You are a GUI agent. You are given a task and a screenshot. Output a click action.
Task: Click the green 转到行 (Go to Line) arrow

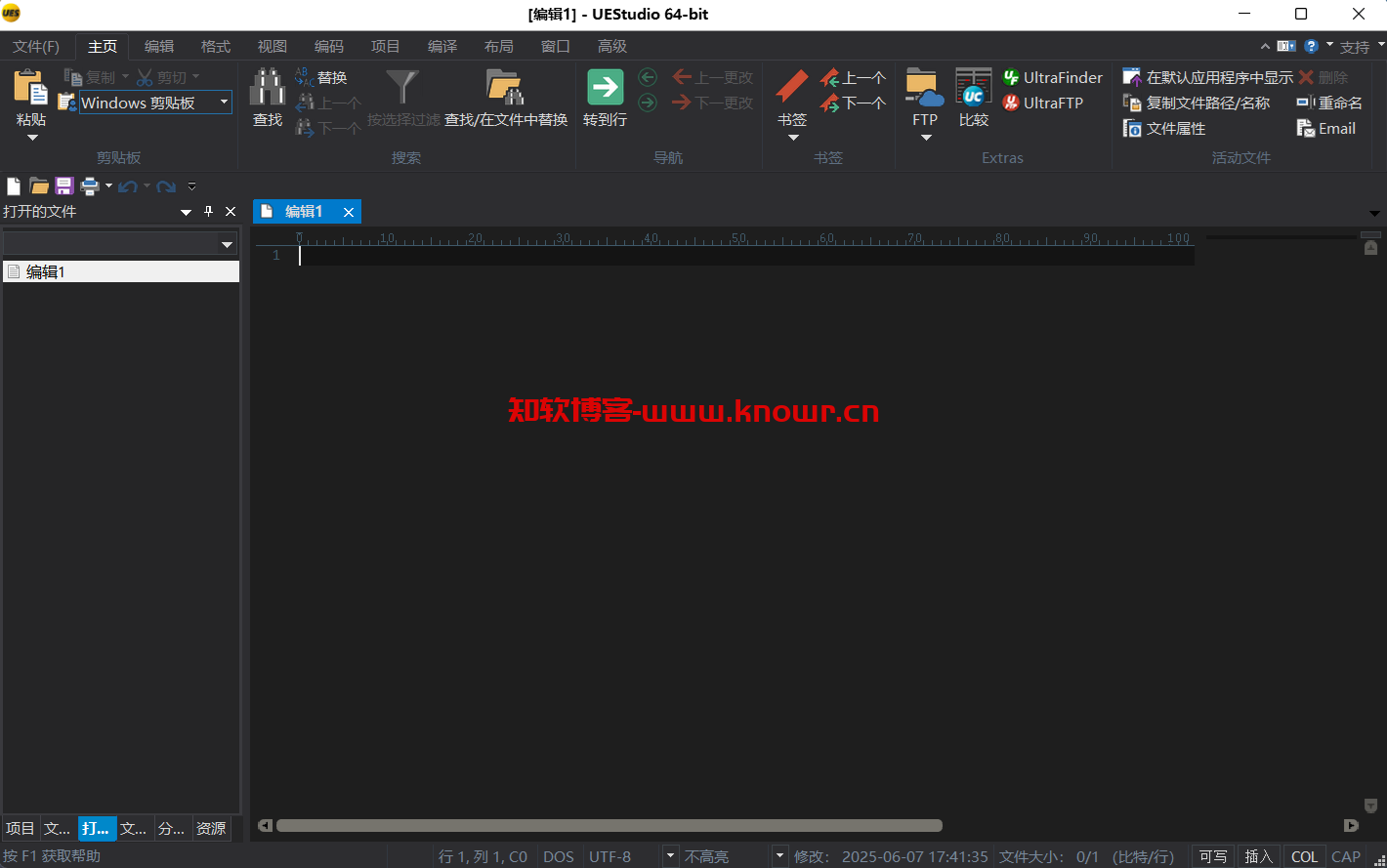605,87
